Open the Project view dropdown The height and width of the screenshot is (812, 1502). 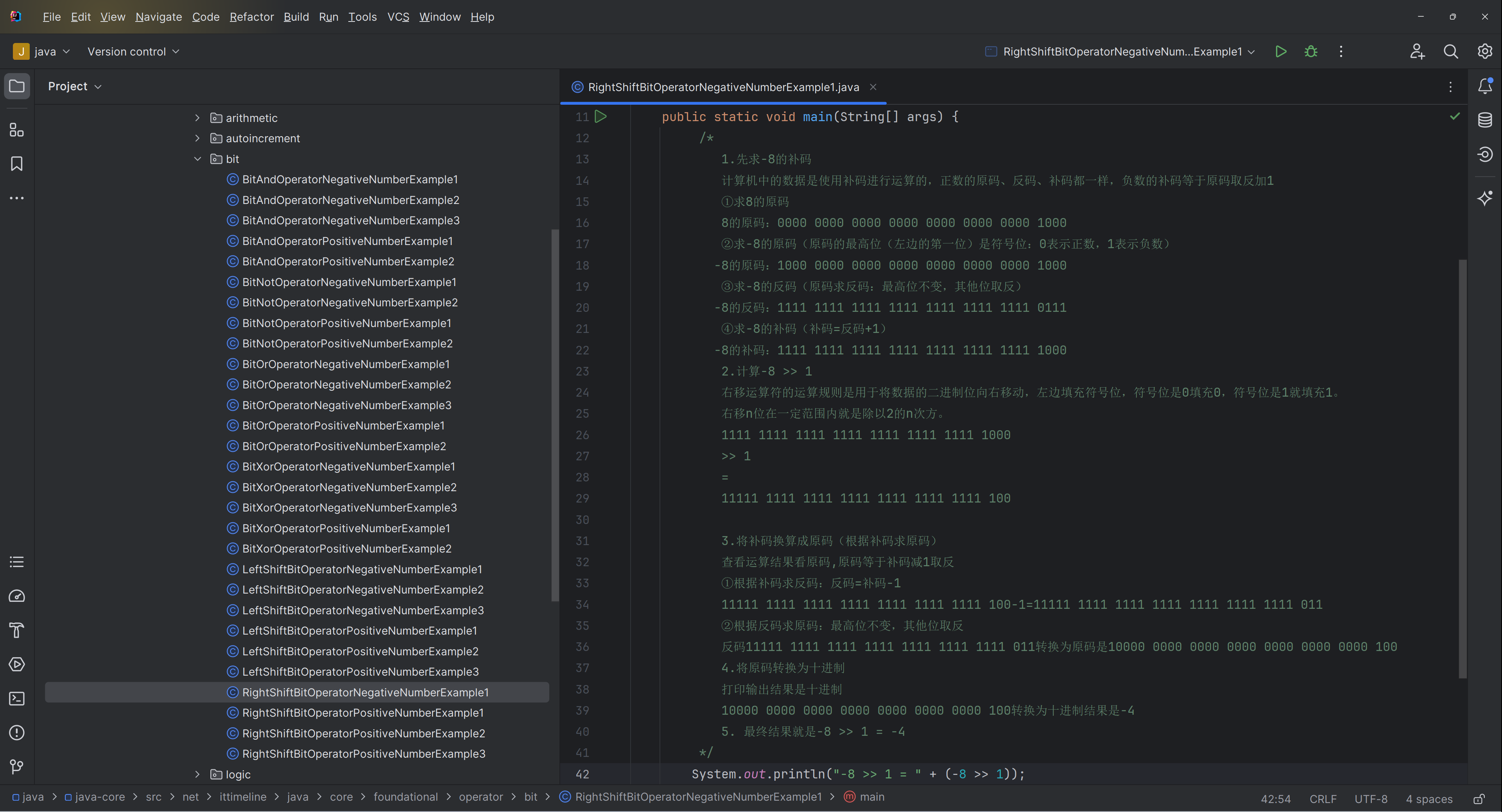pos(75,86)
